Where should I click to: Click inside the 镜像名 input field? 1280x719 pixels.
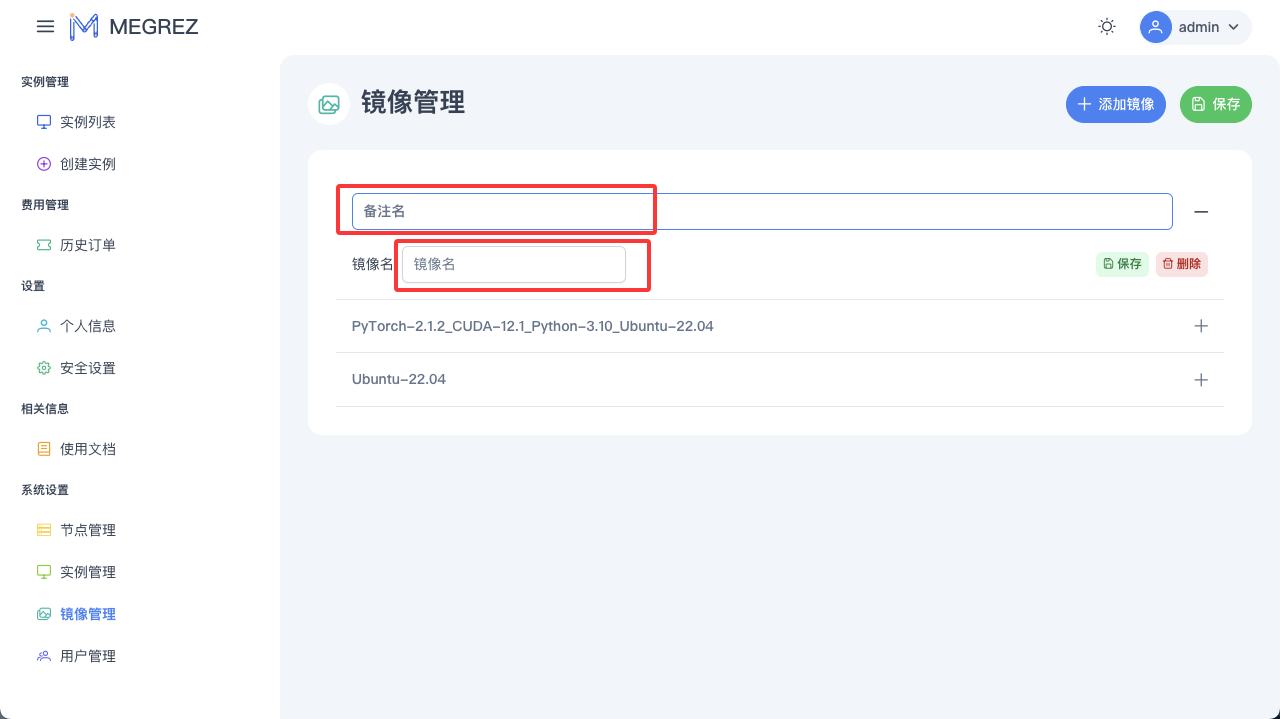pyautogui.click(x=515, y=263)
